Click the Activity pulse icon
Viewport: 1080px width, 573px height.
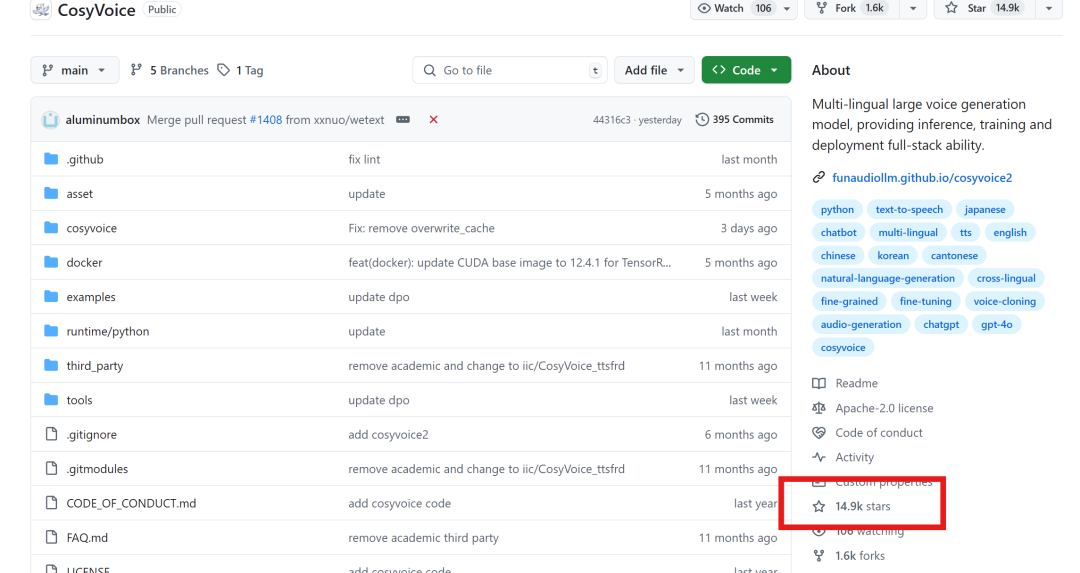[x=819, y=457]
